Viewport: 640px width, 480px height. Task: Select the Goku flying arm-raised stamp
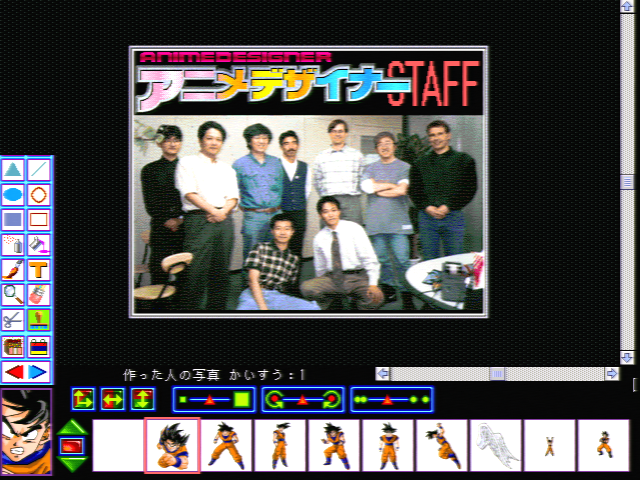[x=442, y=445]
